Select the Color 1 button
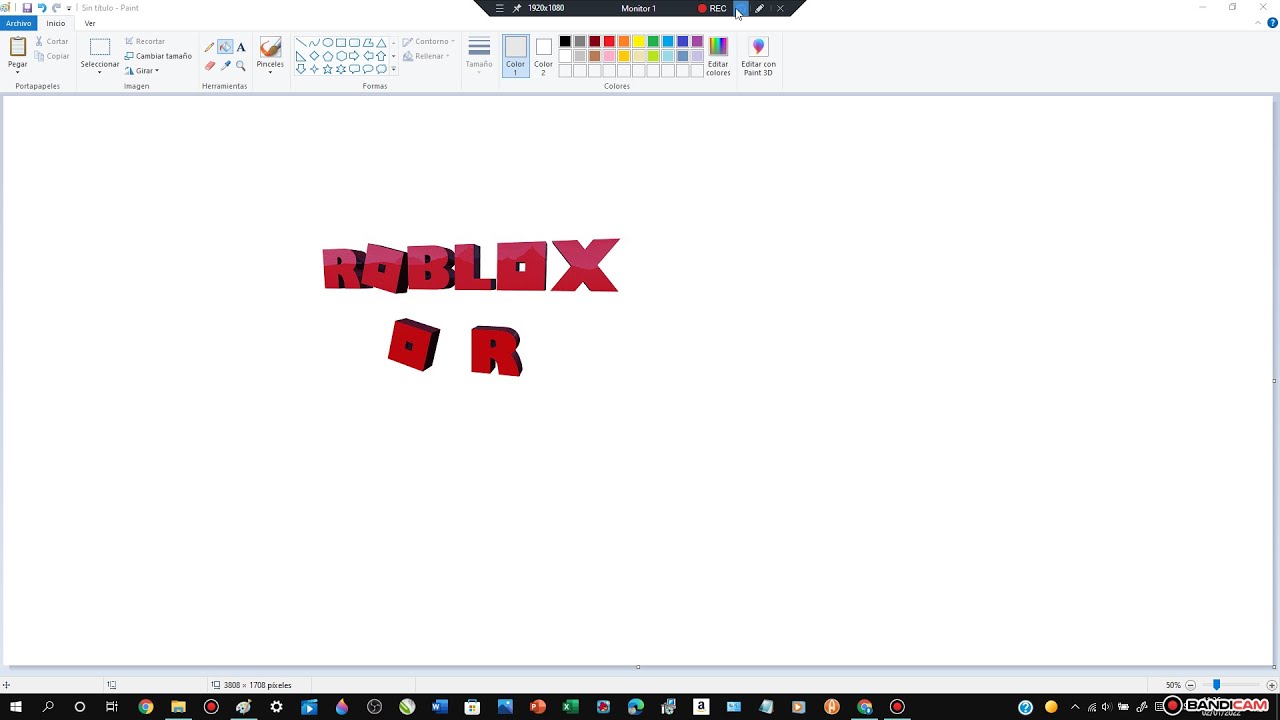The image size is (1280, 720). coord(515,56)
